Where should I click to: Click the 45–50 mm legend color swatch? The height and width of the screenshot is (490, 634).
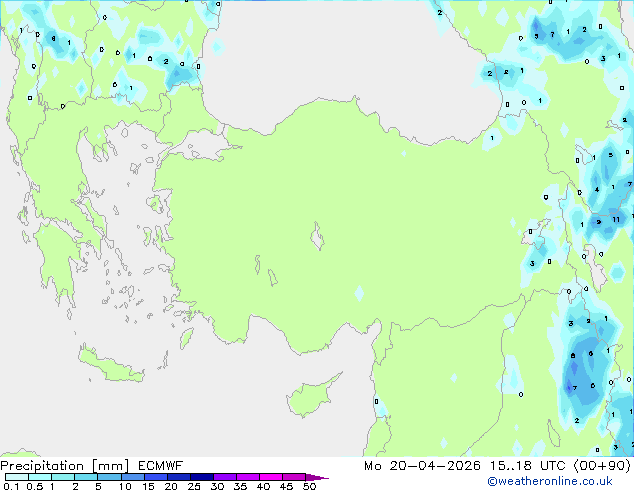(x=294, y=477)
